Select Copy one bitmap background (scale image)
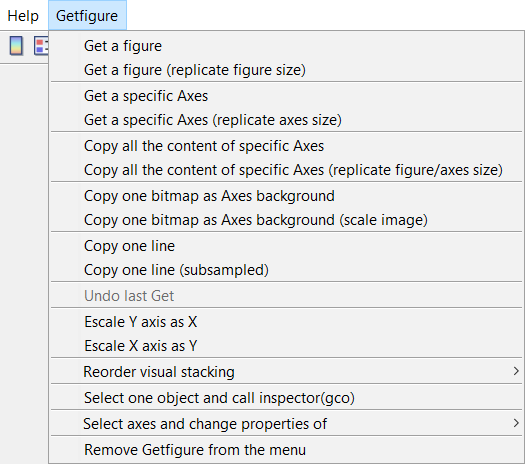 point(286,220)
